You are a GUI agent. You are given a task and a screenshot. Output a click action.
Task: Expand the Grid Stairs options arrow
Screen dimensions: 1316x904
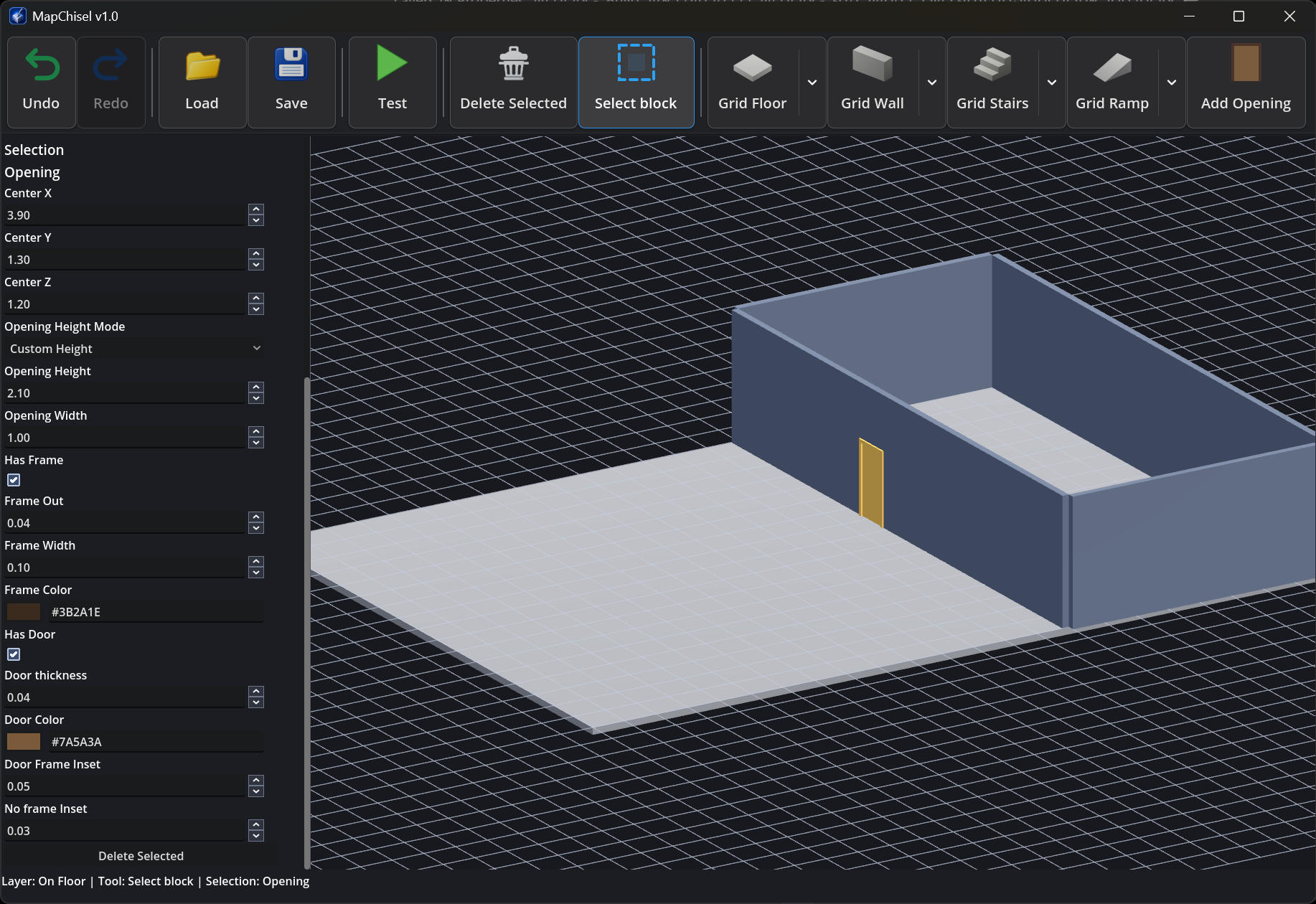(x=1052, y=83)
